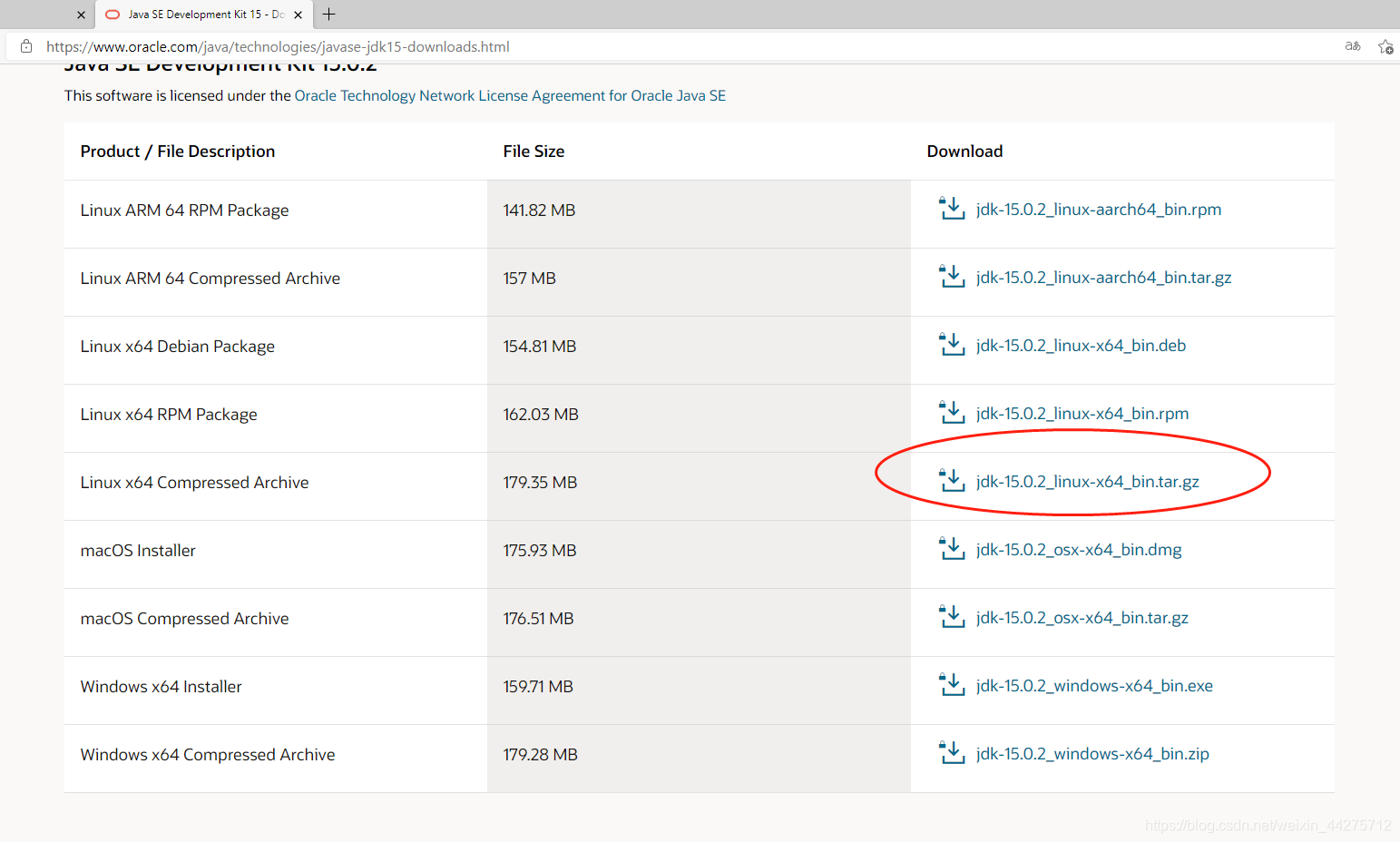This screenshot has height=842, width=1400.
Task: Click download icon for linux-aarch64 rpm
Action: (952, 209)
